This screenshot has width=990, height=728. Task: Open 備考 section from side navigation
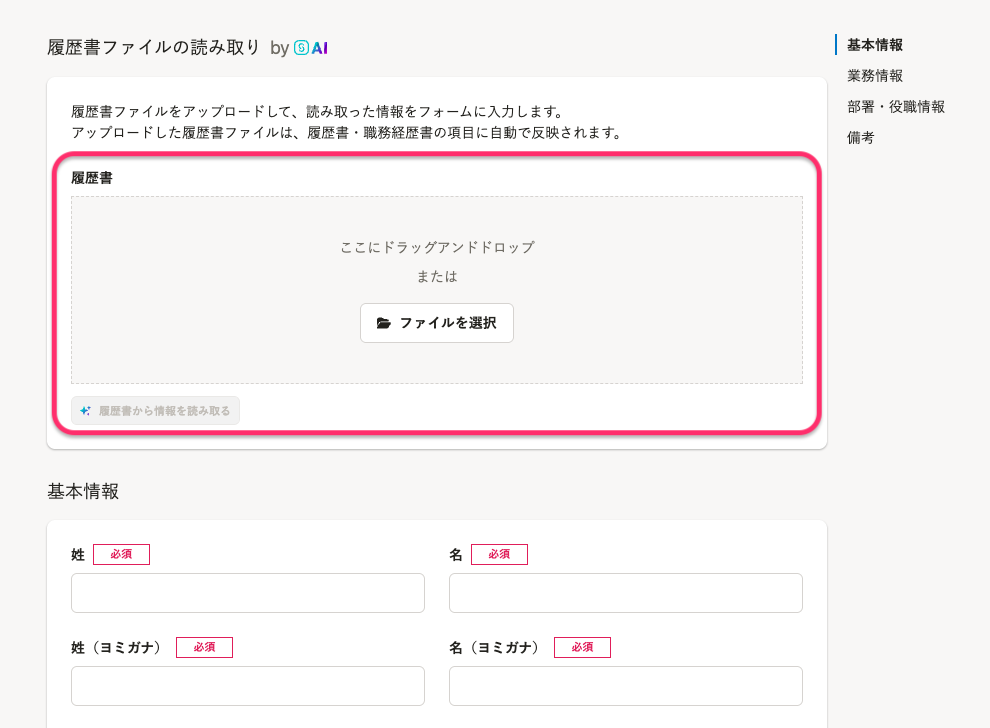click(x=860, y=138)
